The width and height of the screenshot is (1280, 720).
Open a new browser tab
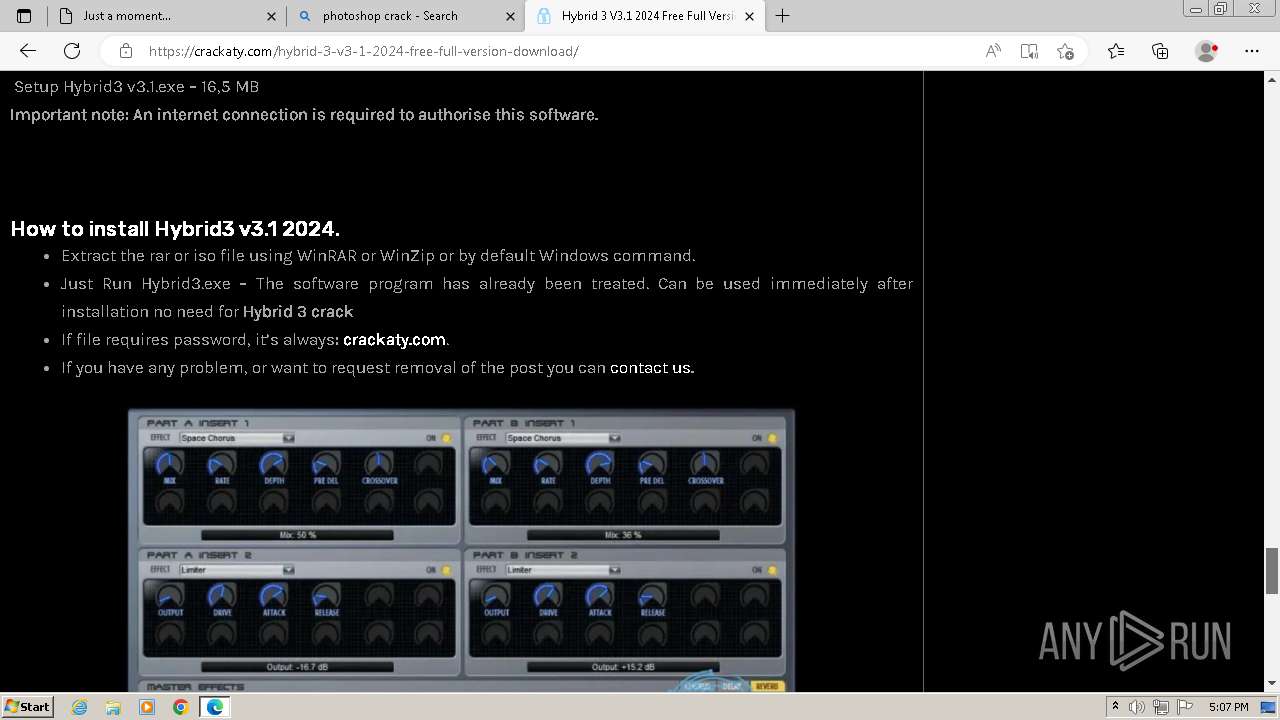coord(783,16)
